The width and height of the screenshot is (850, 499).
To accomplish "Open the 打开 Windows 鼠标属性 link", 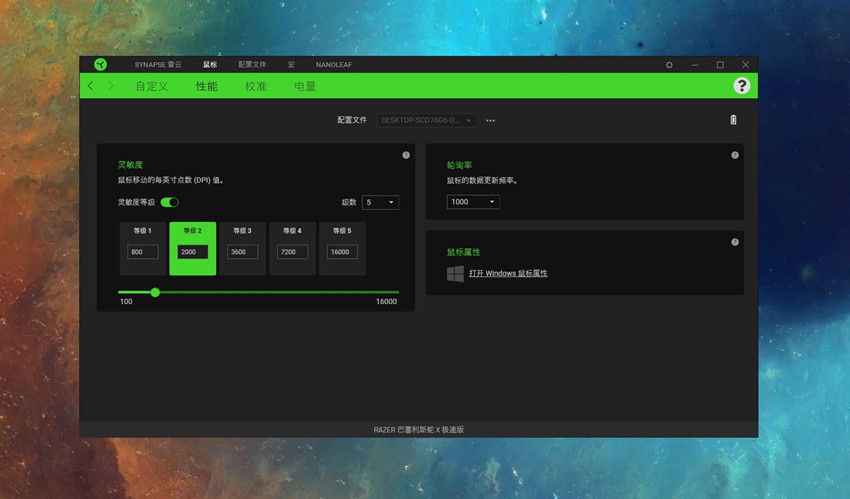I will 508,273.
